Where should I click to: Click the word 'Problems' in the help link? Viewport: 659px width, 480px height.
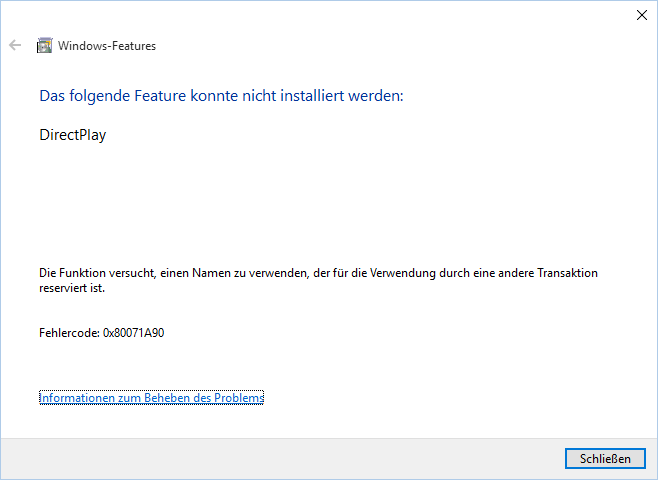coord(239,398)
